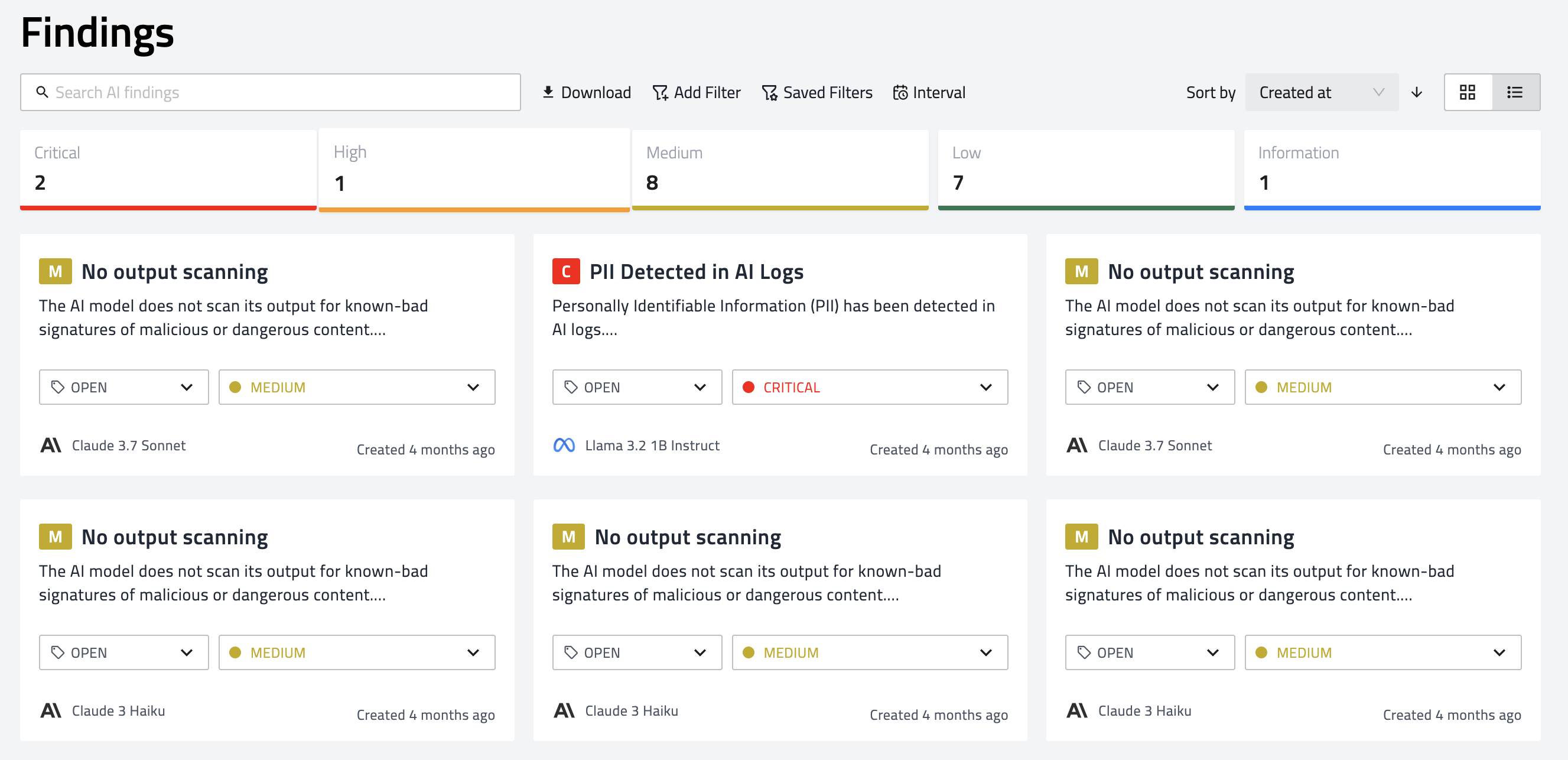
Task: Switch to list view layout
Action: (1515, 92)
